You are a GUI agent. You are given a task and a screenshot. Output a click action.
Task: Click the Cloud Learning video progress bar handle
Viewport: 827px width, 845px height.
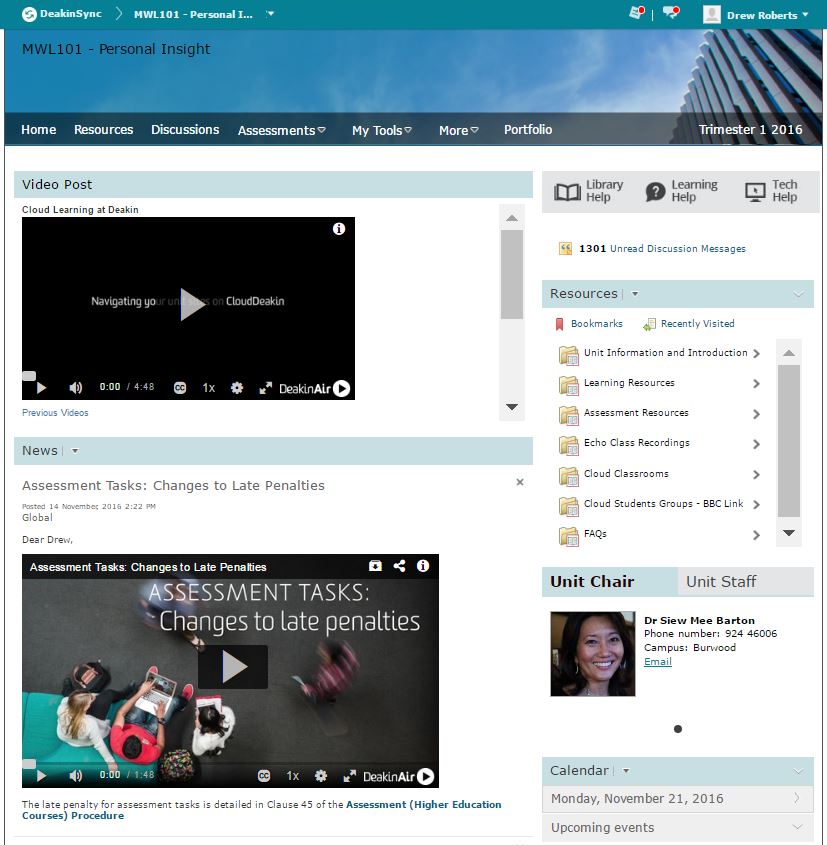tap(29, 376)
